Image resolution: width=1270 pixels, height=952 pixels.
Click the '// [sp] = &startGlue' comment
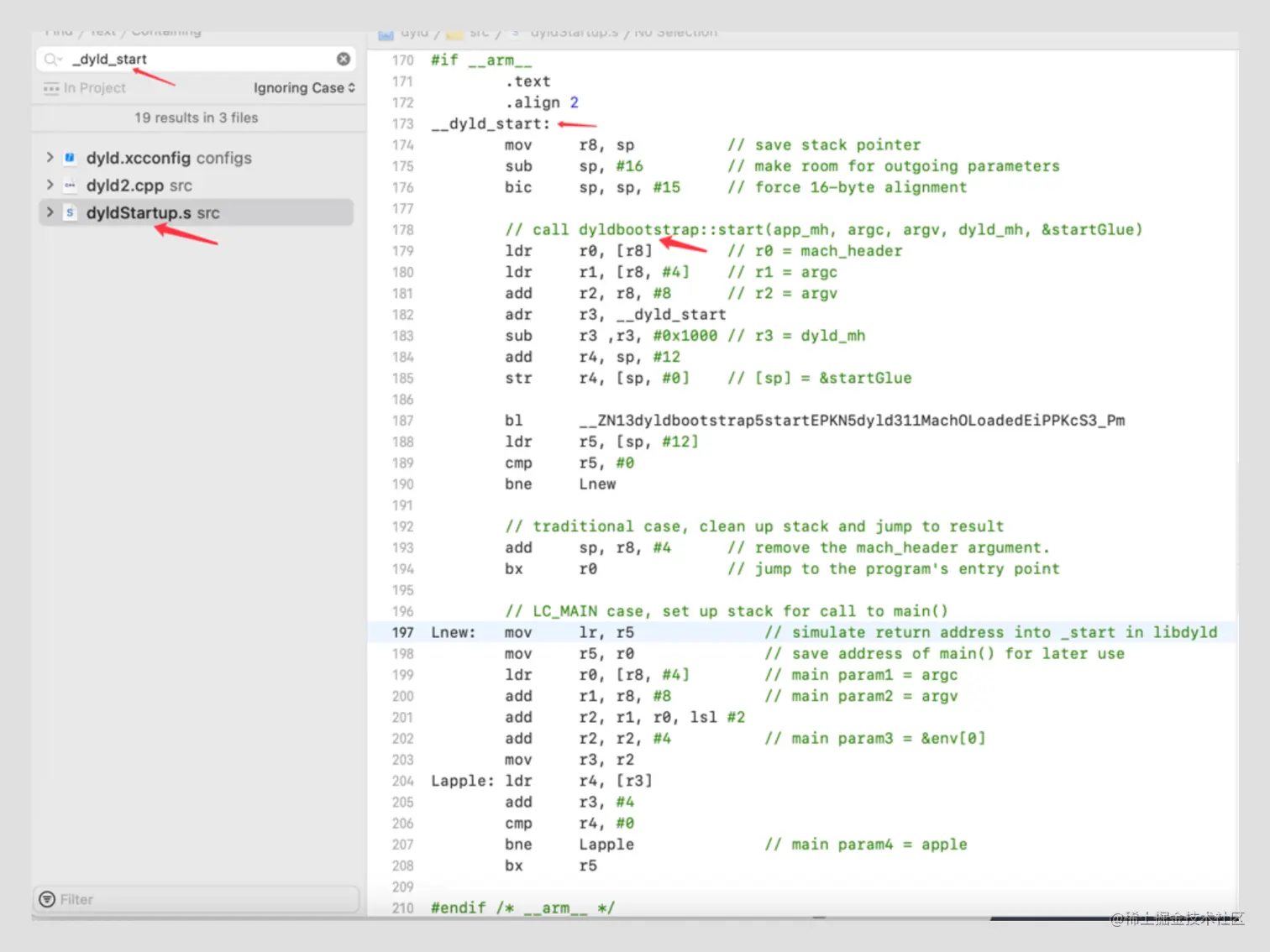[x=820, y=378]
